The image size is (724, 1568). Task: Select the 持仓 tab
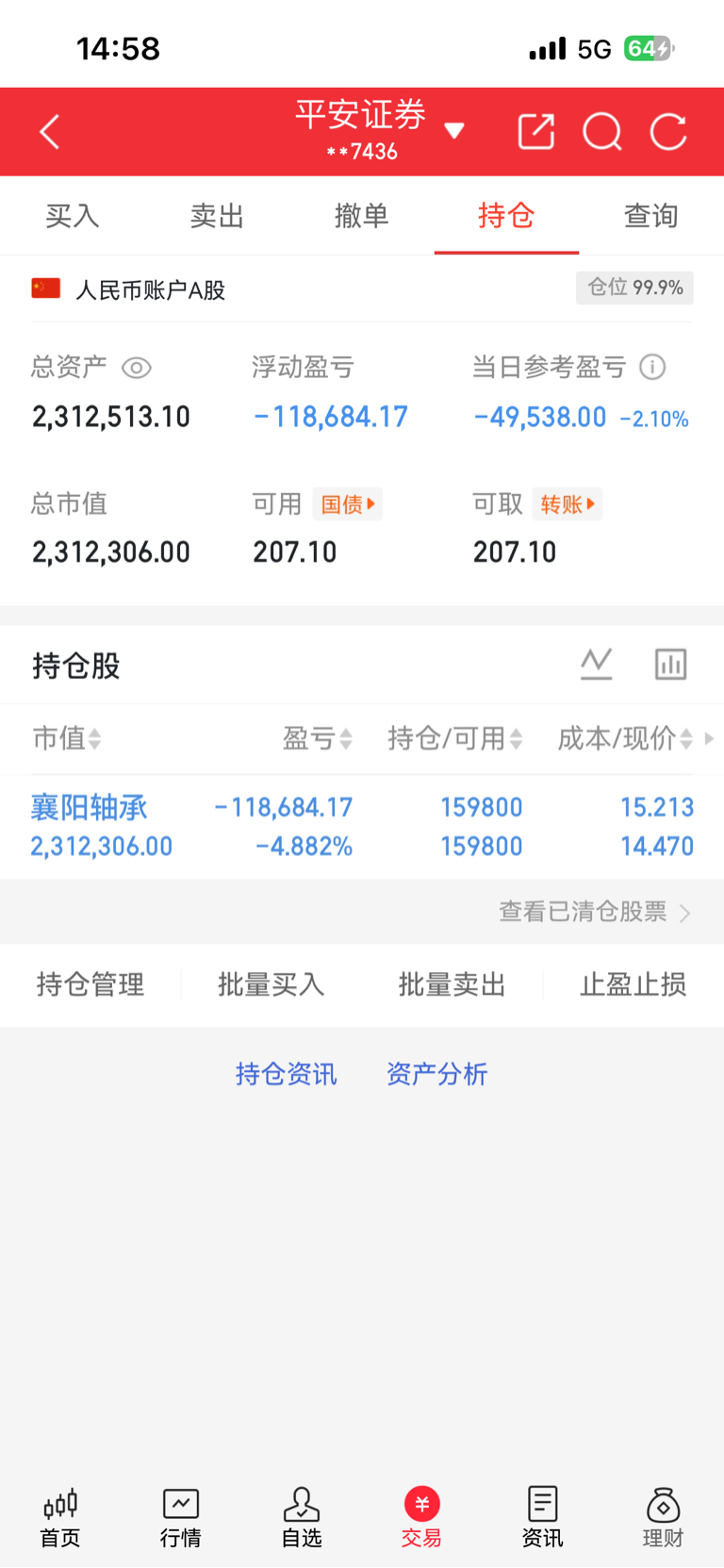506,216
